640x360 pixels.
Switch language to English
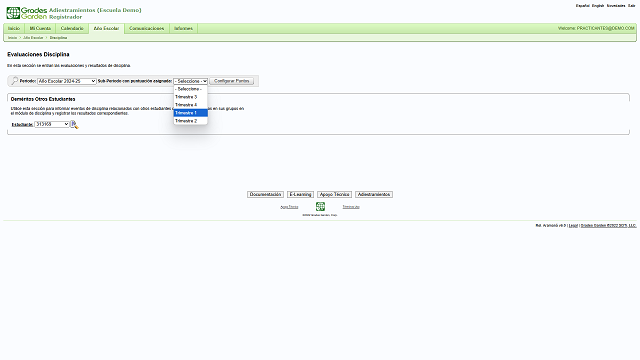(598, 6)
